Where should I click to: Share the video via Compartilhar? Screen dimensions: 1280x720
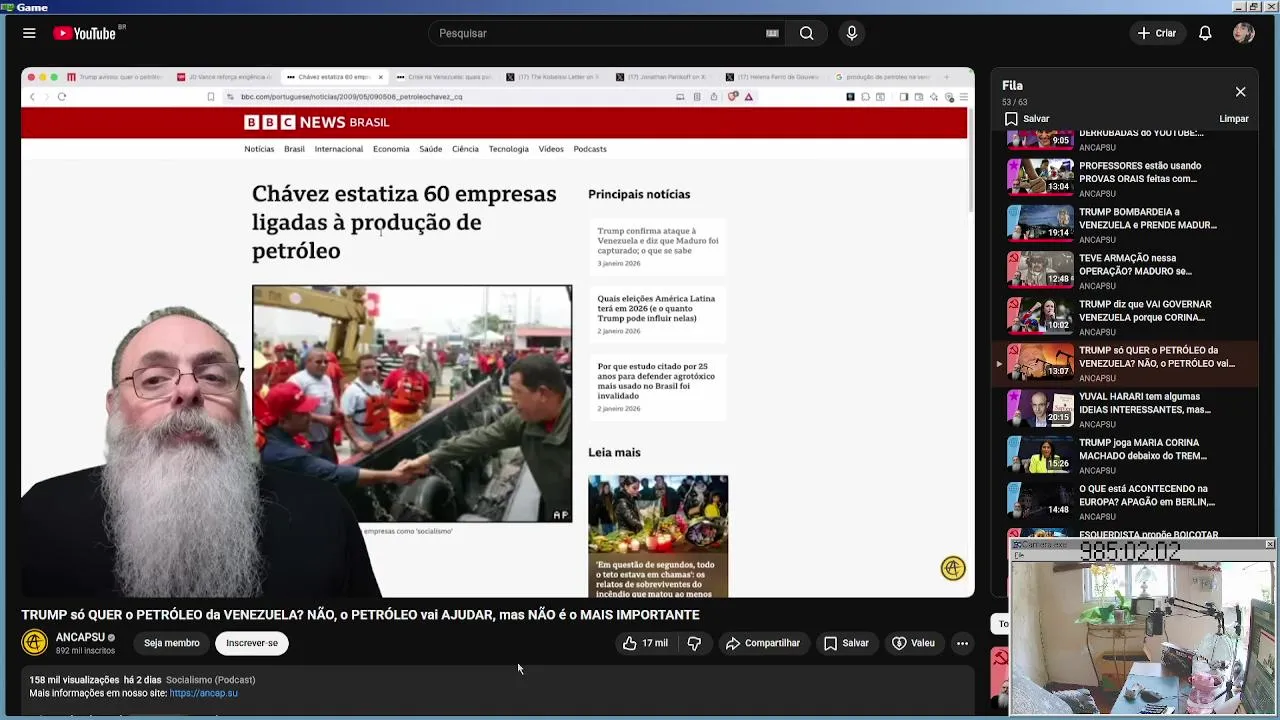click(763, 643)
